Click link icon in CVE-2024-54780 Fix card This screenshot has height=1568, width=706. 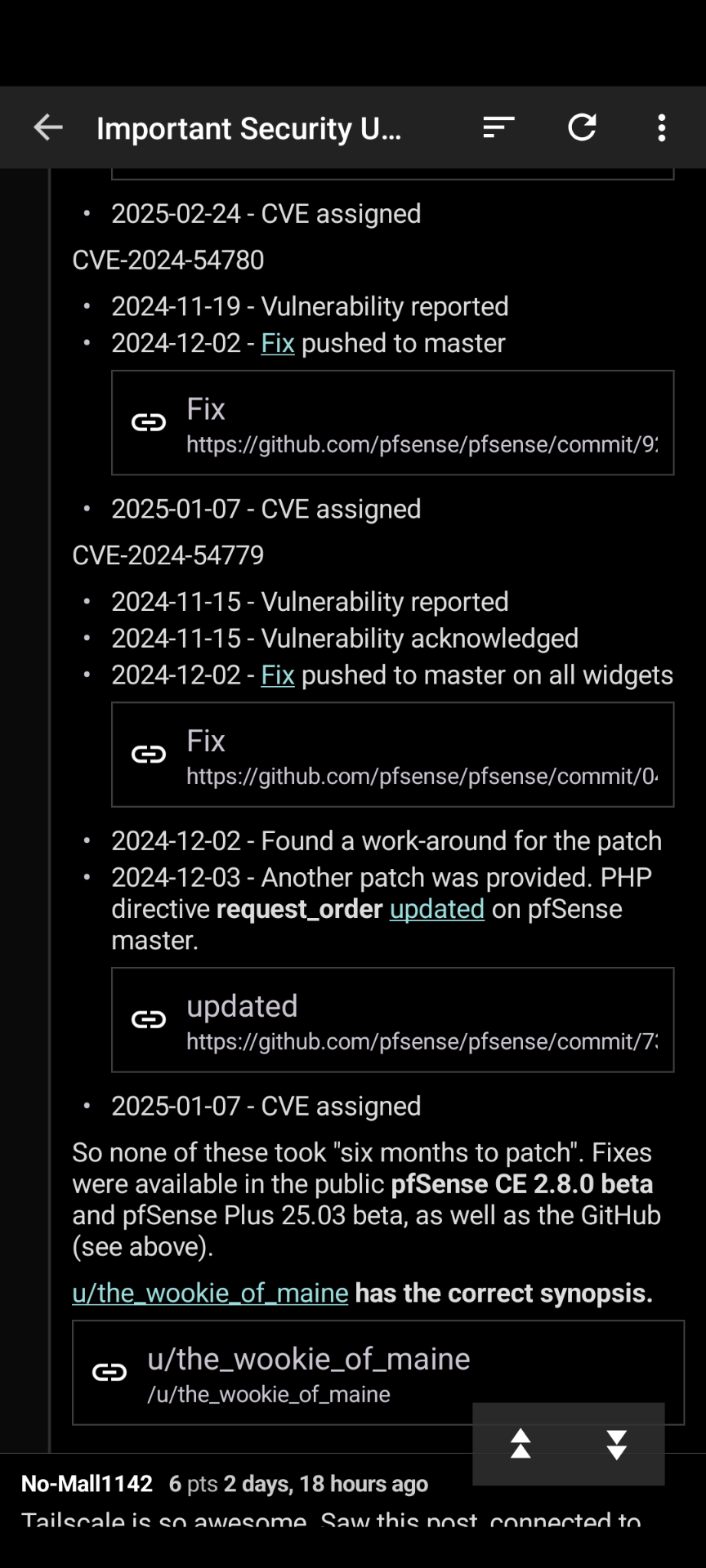(149, 422)
